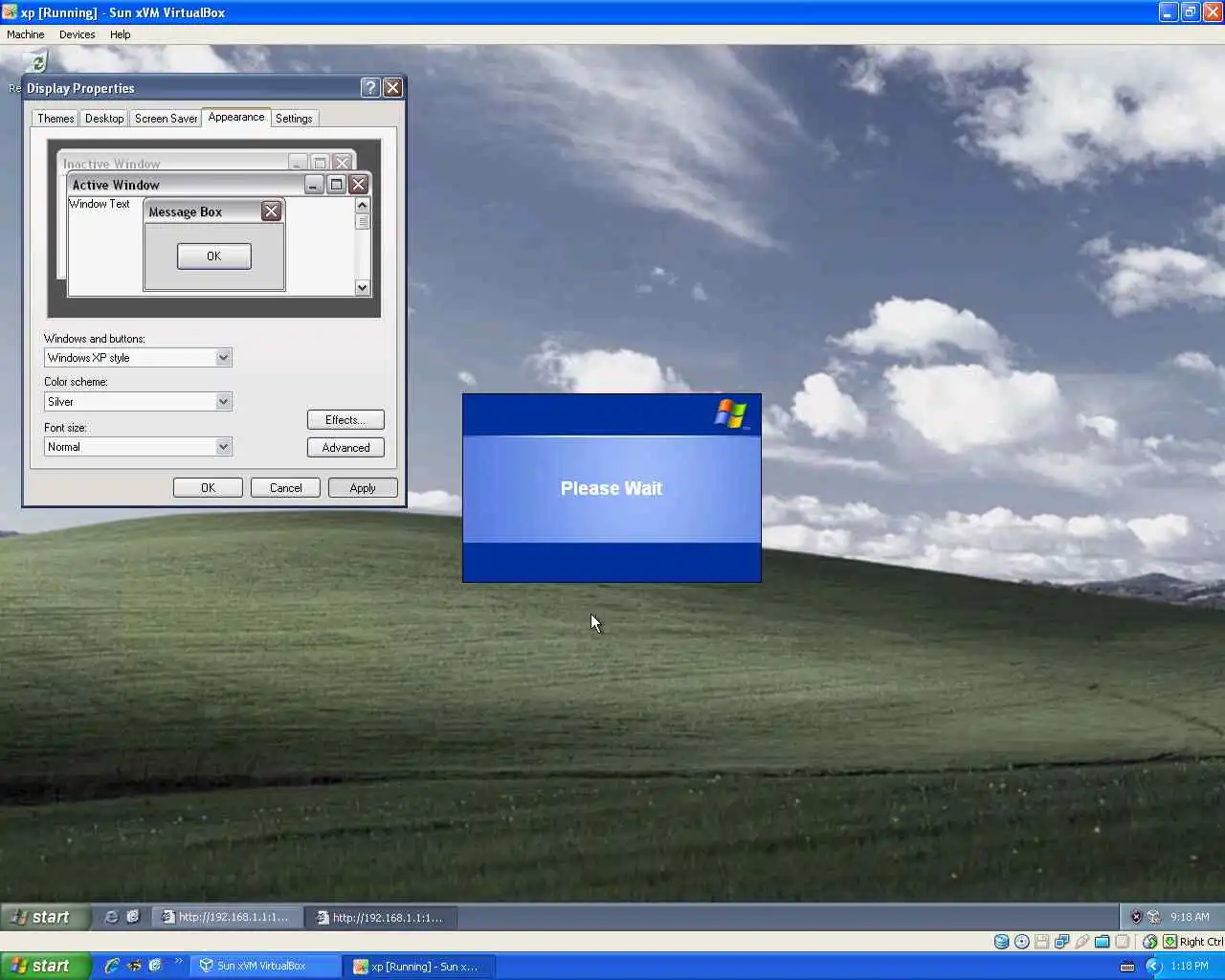Click the host middle quick launch icon
Image resolution: width=1225 pixels, height=980 pixels.
coord(135,966)
